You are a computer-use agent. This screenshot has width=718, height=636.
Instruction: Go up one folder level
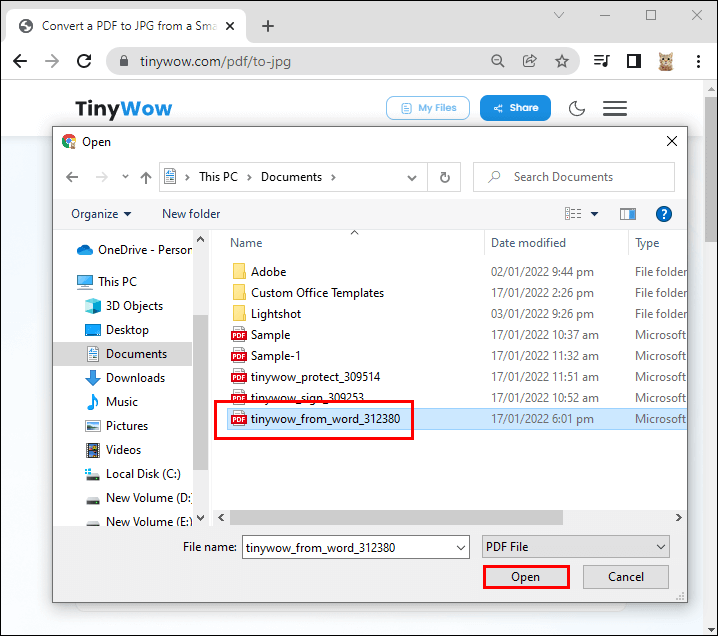[146, 177]
